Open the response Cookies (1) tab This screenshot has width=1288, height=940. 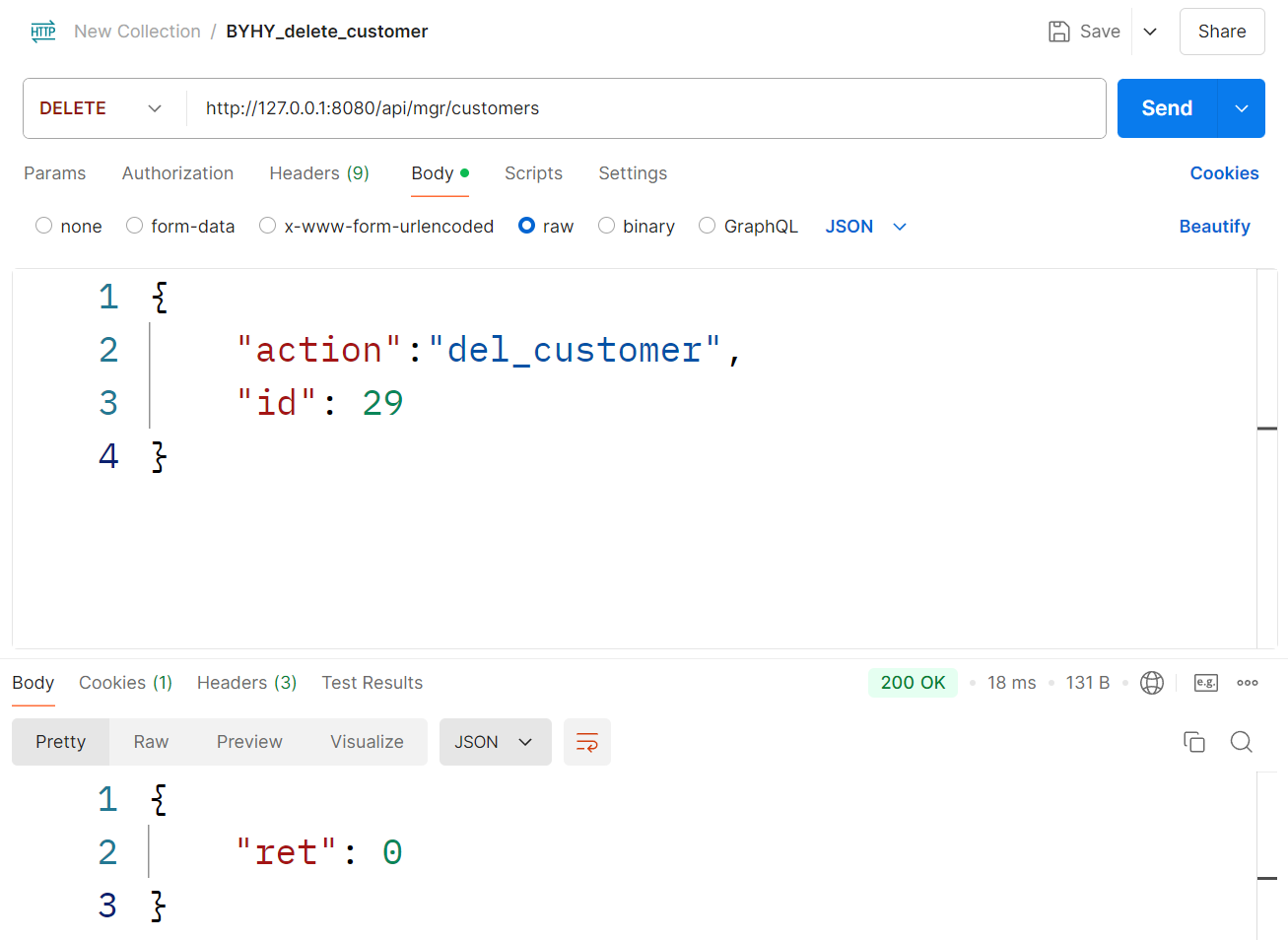pos(125,683)
